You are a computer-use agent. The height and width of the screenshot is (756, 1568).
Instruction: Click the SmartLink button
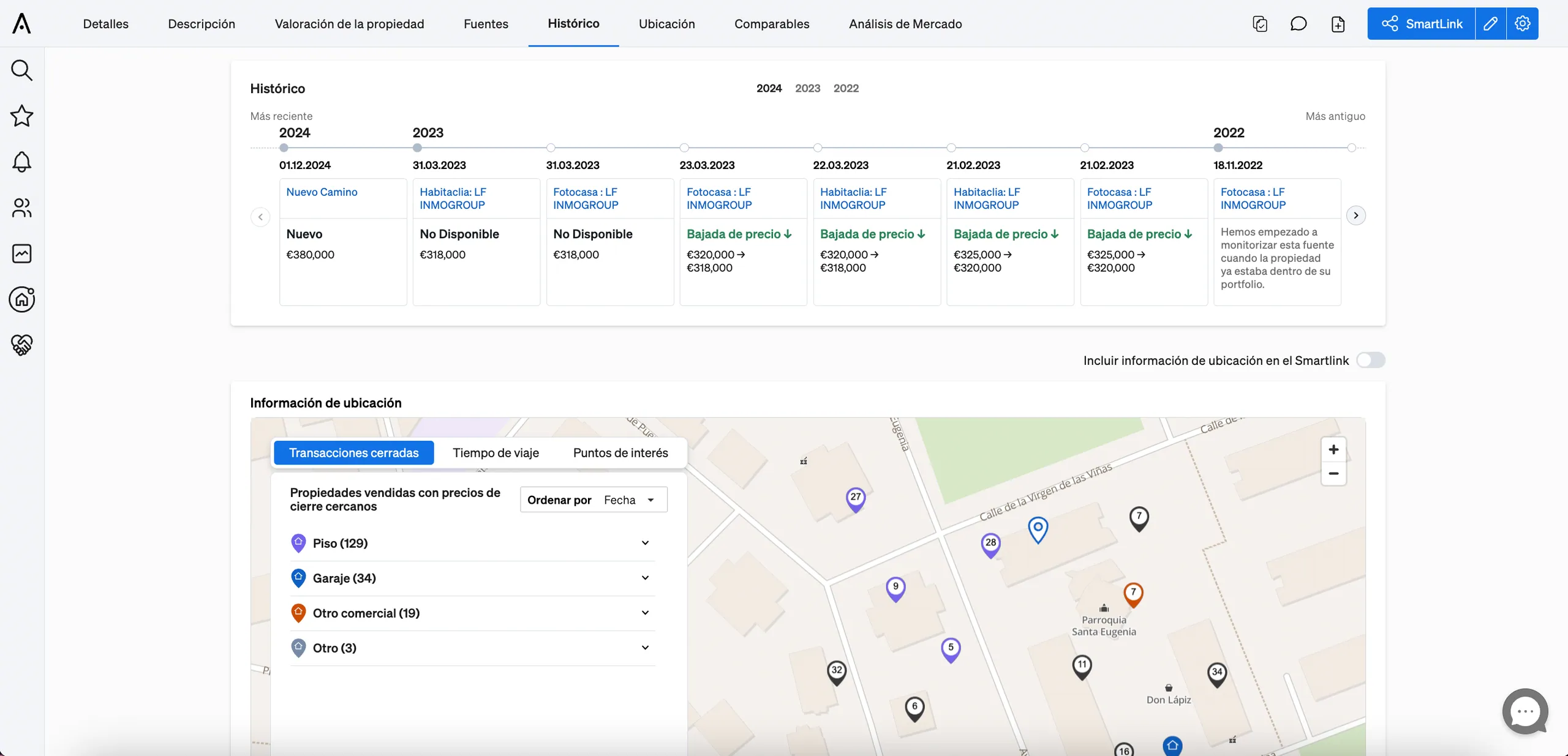click(1421, 24)
